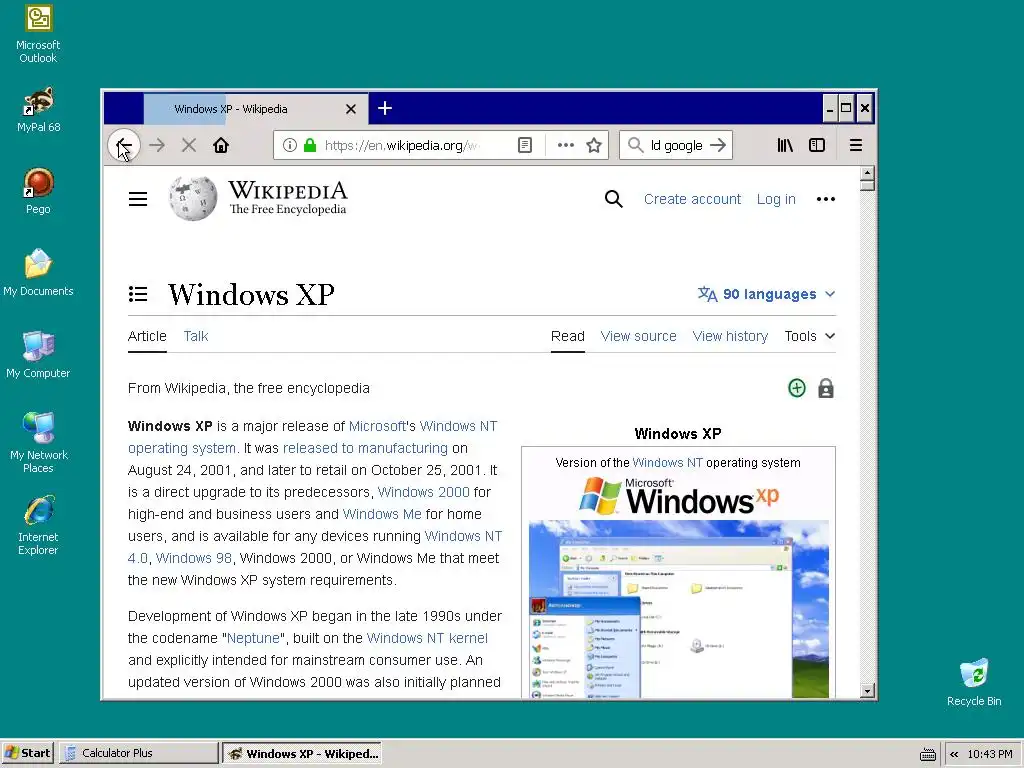Close the Windows XP - Wikipedia tab

351,109
